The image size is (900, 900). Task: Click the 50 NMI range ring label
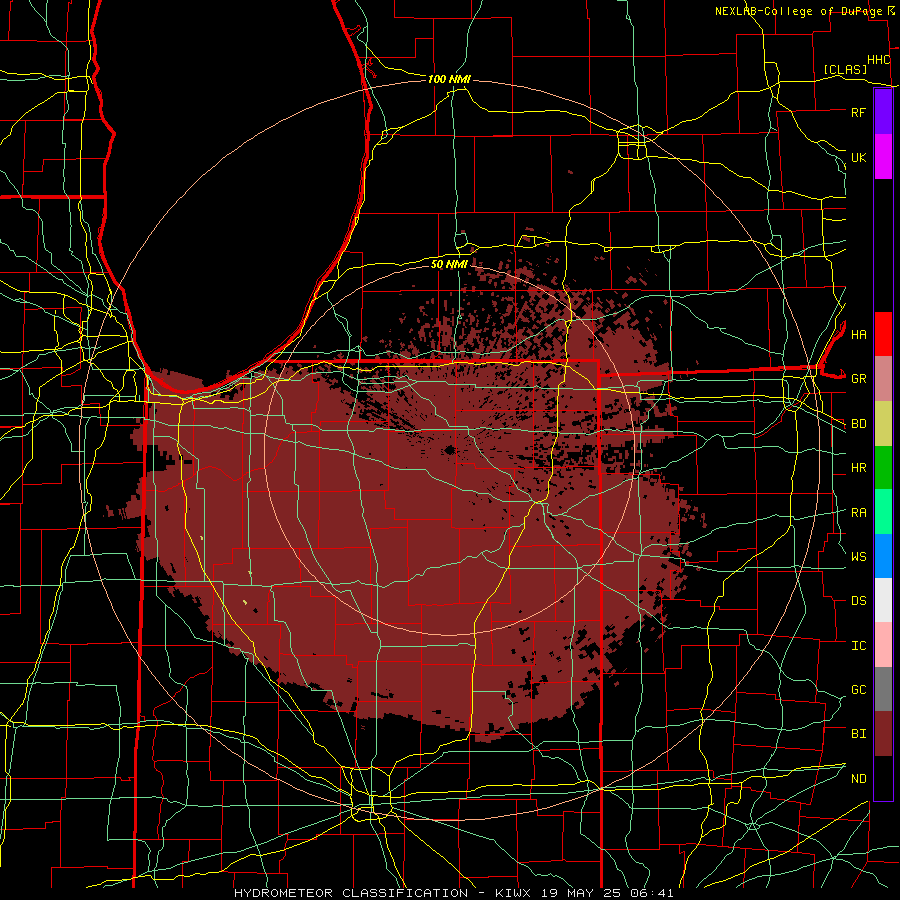(x=449, y=264)
